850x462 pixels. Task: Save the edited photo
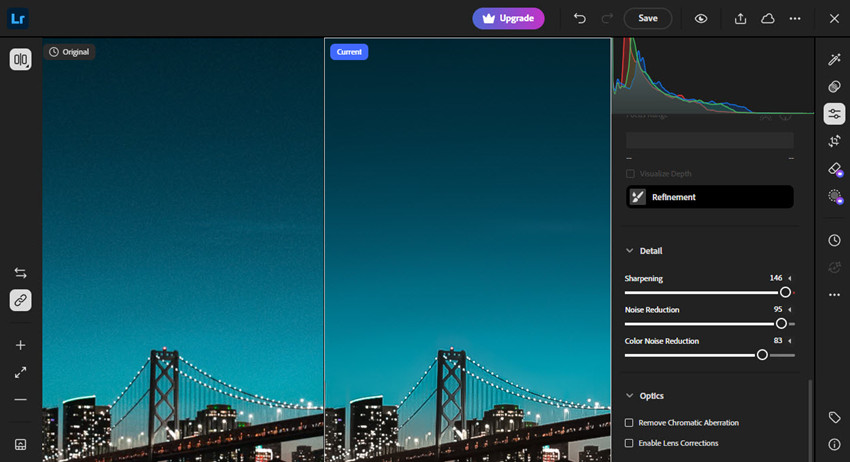(x=648, y=18)
